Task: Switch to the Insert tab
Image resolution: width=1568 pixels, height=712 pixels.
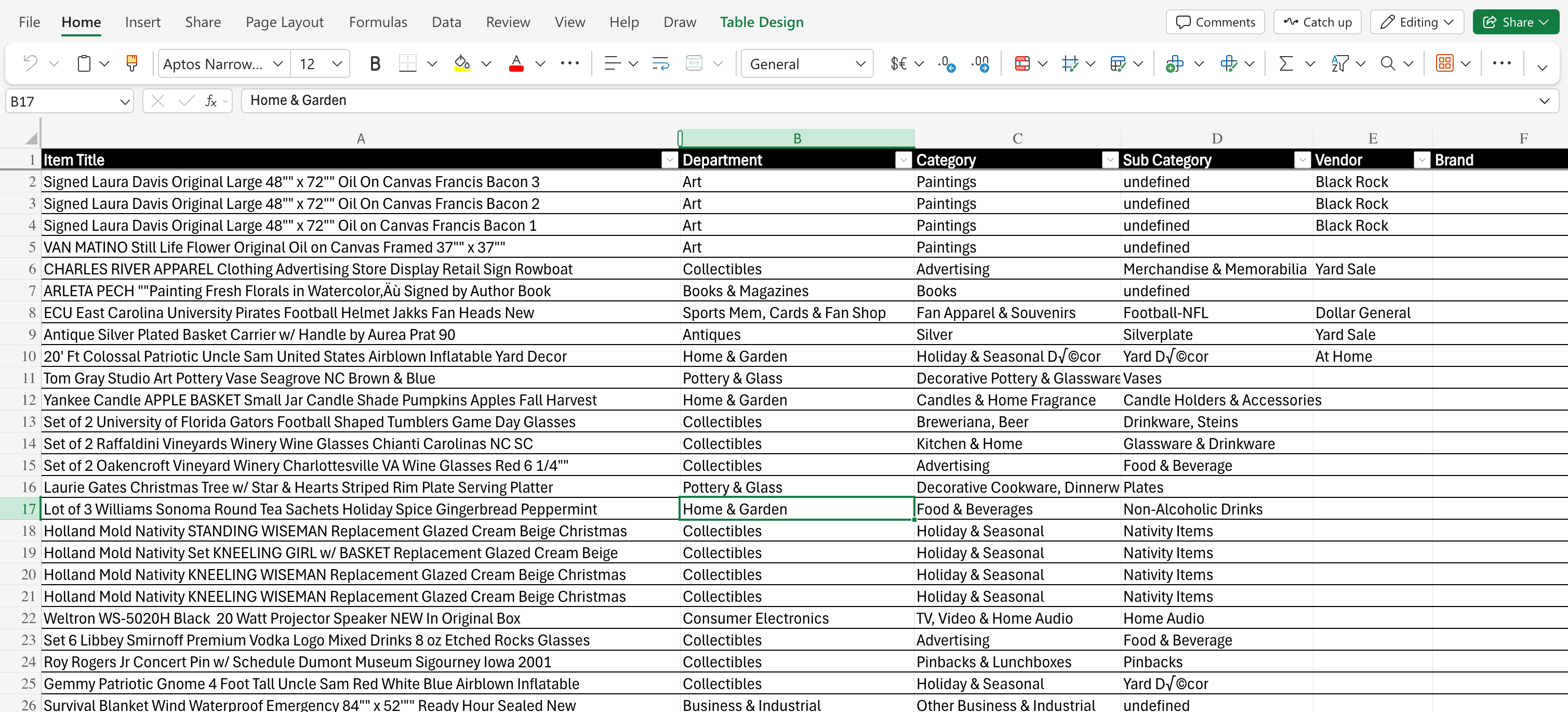Action: [142, 22]
